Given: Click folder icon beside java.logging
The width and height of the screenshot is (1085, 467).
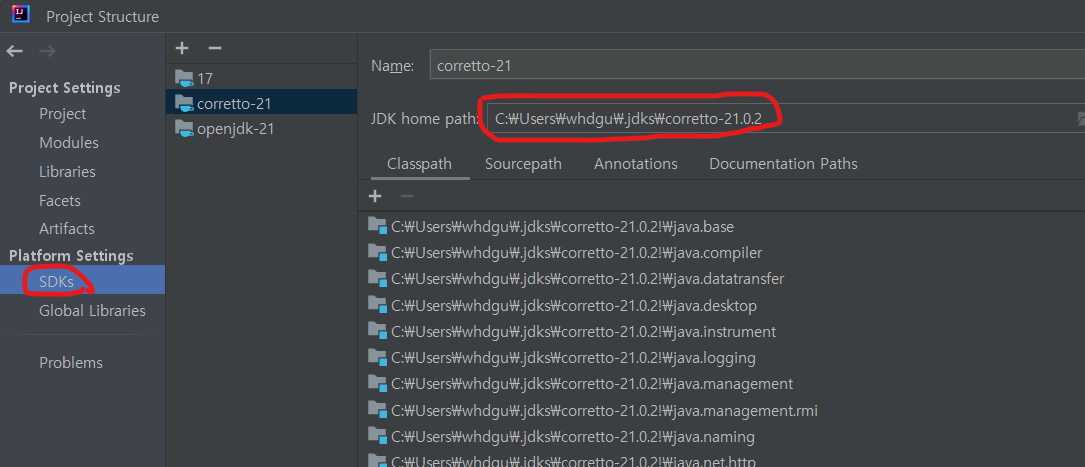Looking at the screenshot, I should tap(377, 356).
